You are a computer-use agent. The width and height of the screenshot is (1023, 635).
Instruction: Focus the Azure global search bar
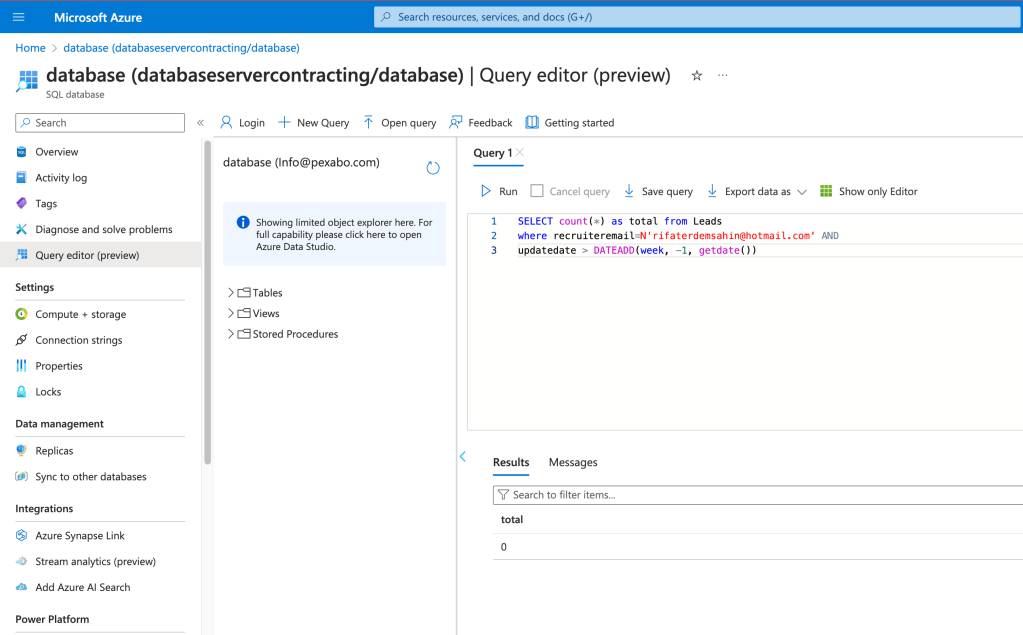[x=698, y=17]
